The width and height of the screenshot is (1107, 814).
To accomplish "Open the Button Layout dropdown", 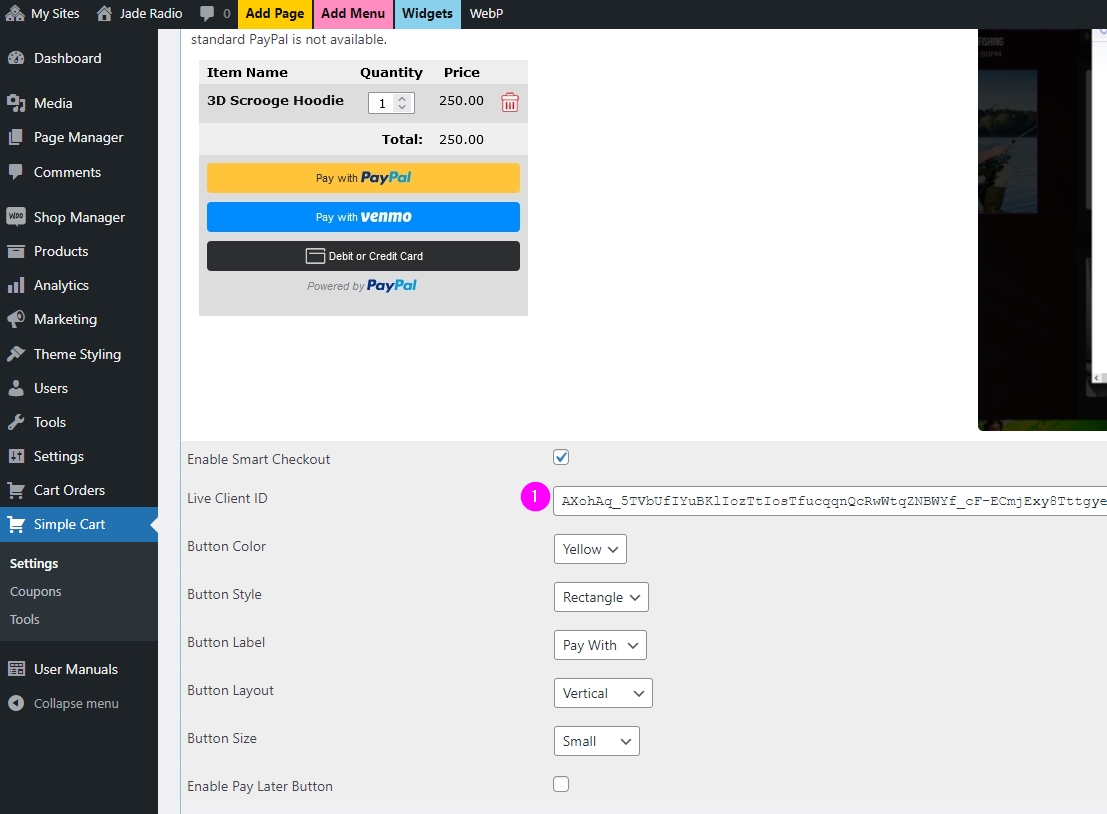I will pos(603,693).
